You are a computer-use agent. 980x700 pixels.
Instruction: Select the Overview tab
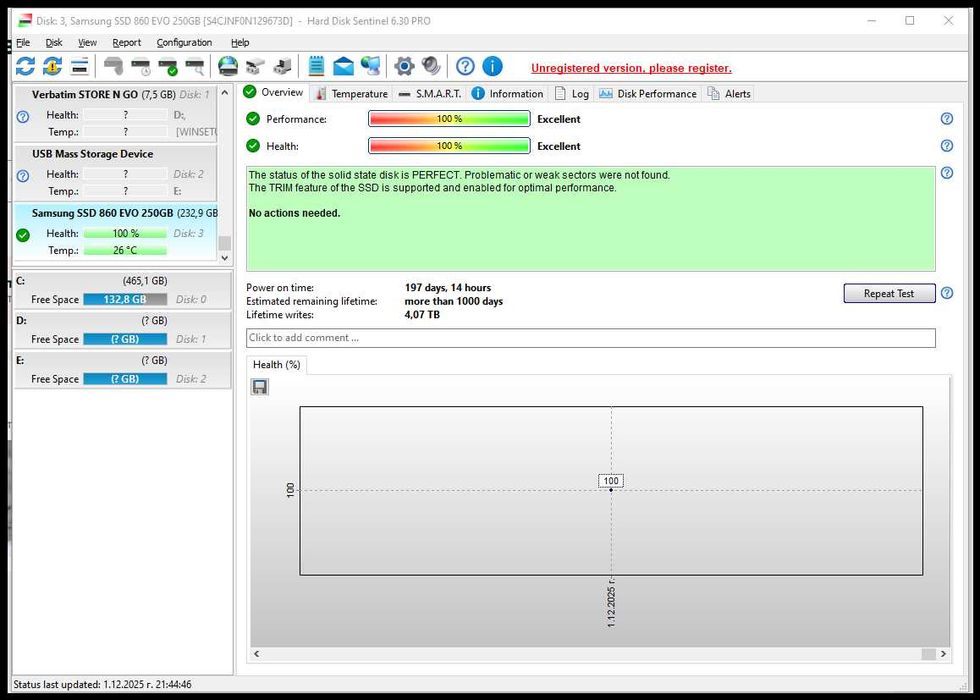point(274,92)
